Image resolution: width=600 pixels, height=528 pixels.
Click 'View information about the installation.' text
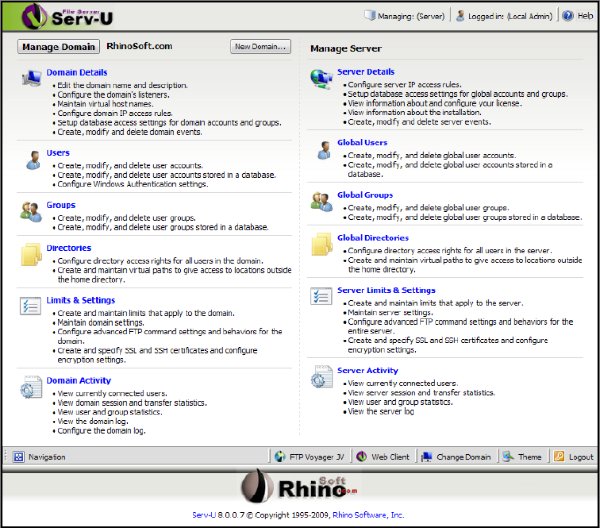point(414,112)
